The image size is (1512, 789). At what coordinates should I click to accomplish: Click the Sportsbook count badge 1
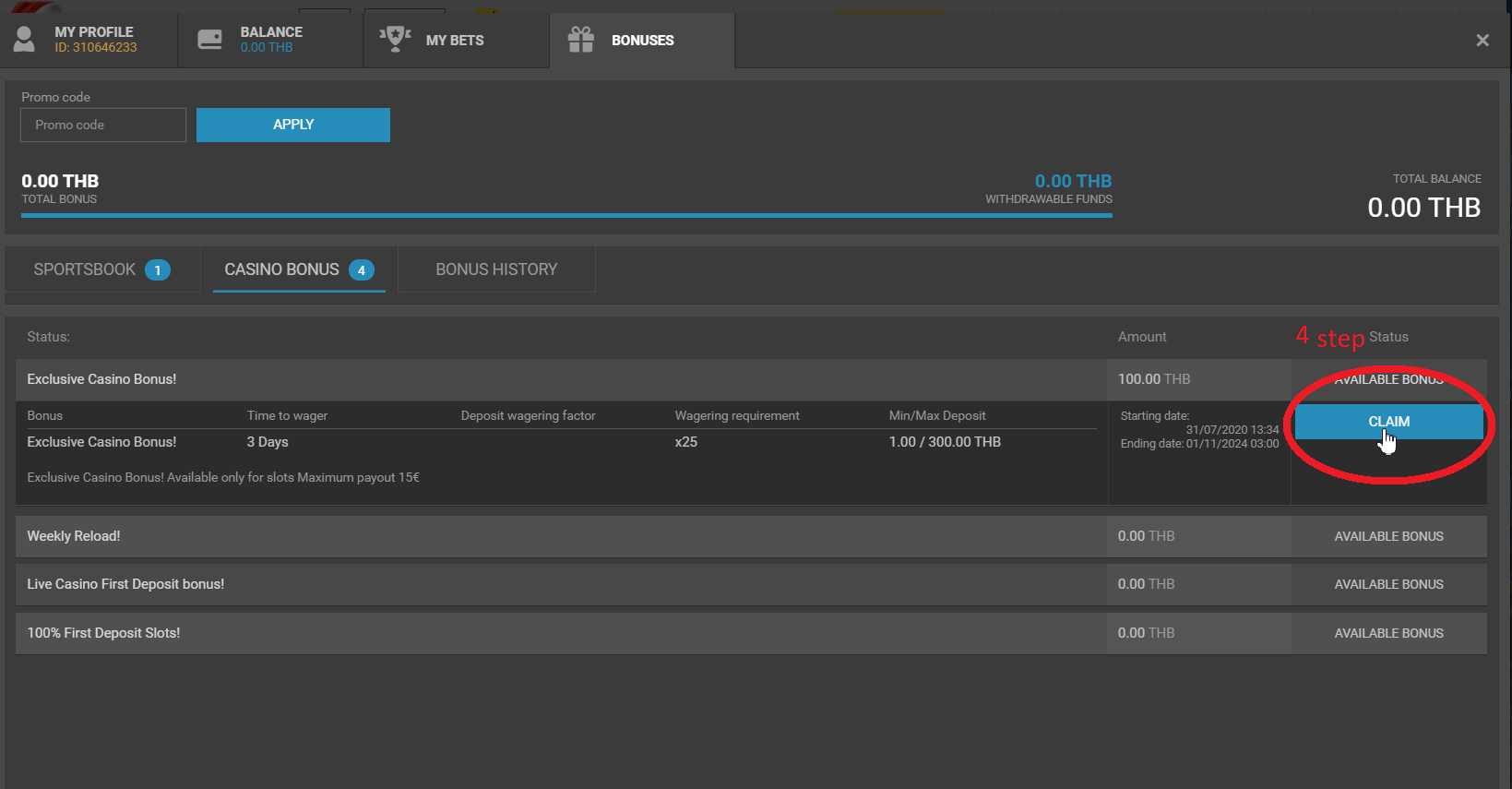pyautogui.click(x=158, y=270)
